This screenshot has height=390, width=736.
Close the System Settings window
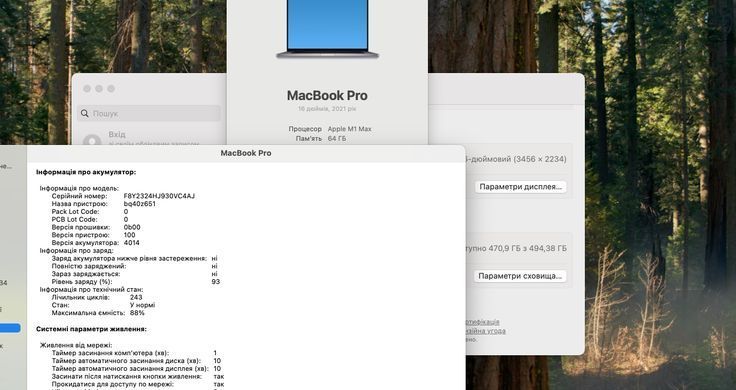87,89
